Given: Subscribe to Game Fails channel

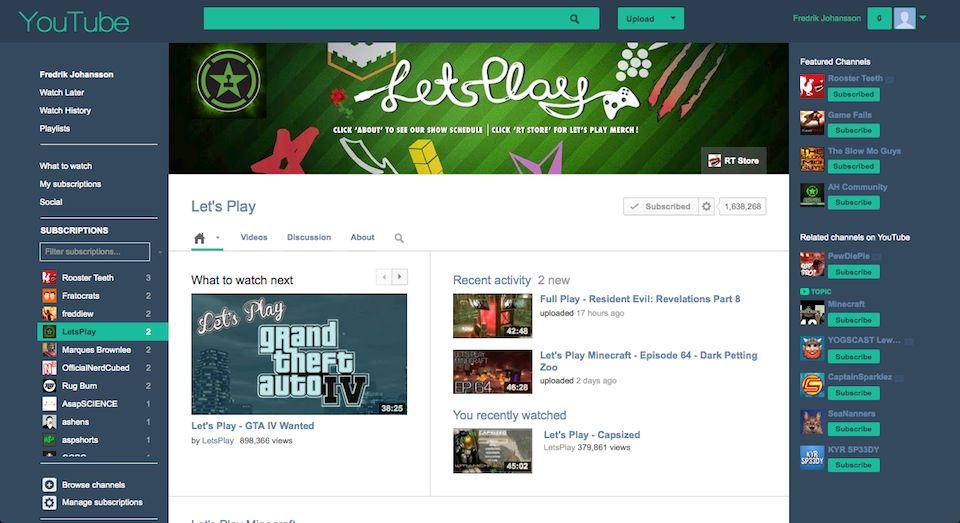Looking at the screenshot, I should pyautogui.click(x=853, y=130).
